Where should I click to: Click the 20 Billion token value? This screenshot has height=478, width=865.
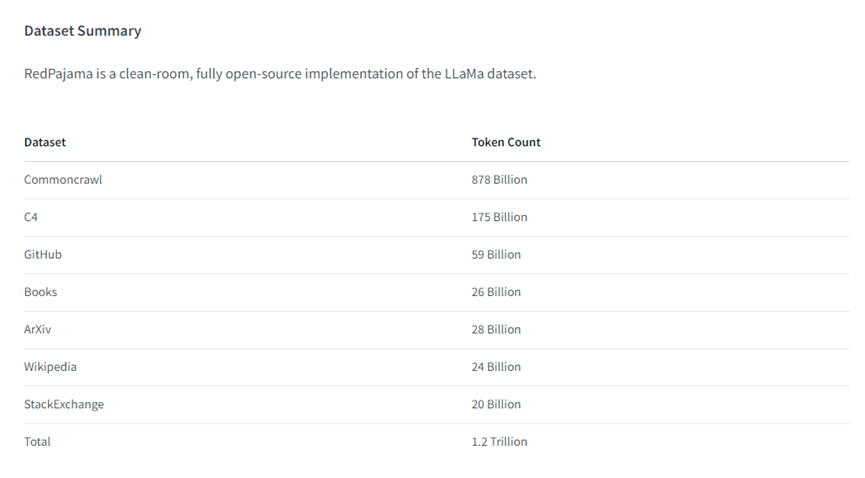click(496, 405)
